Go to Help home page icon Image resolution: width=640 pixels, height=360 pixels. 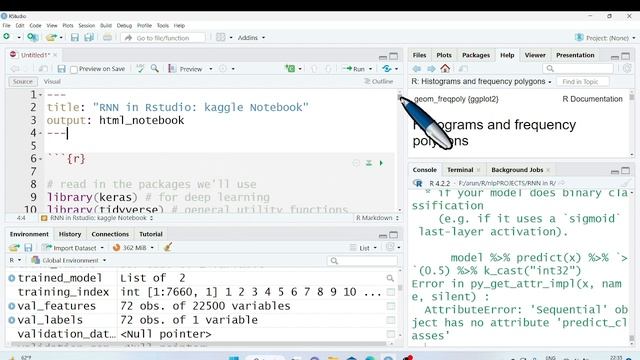point(445,69)
